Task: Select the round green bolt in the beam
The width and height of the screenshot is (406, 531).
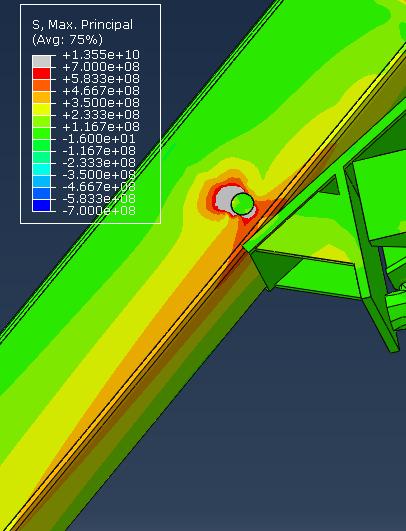Action: [242, 204]
